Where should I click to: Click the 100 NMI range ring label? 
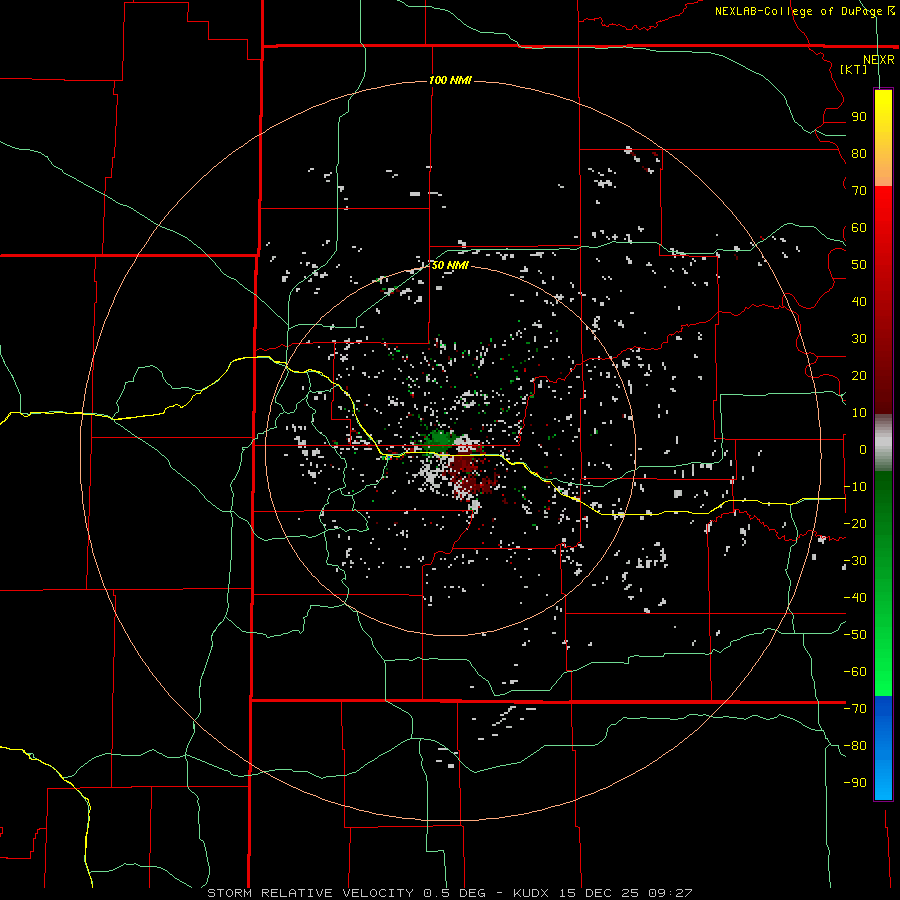click(450, 80)
